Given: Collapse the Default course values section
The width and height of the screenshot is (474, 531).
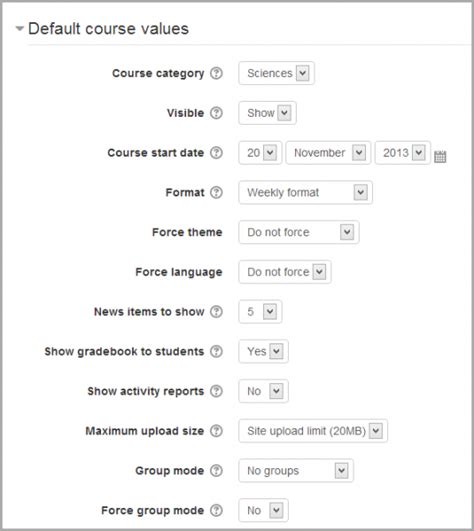Looking at the screenshot, I should coord(20,28).
